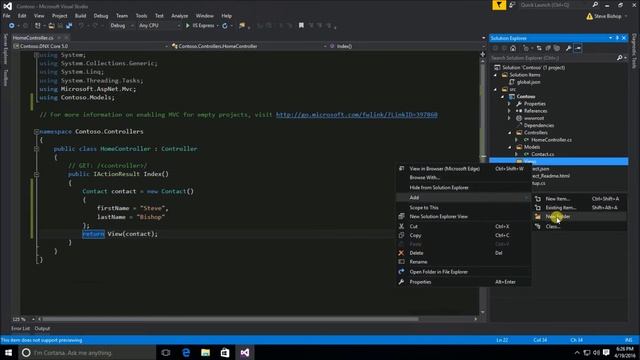Toggle the bookmark toolbar icon
Viewport: 640px width, 360px height.
coord(301,26)
